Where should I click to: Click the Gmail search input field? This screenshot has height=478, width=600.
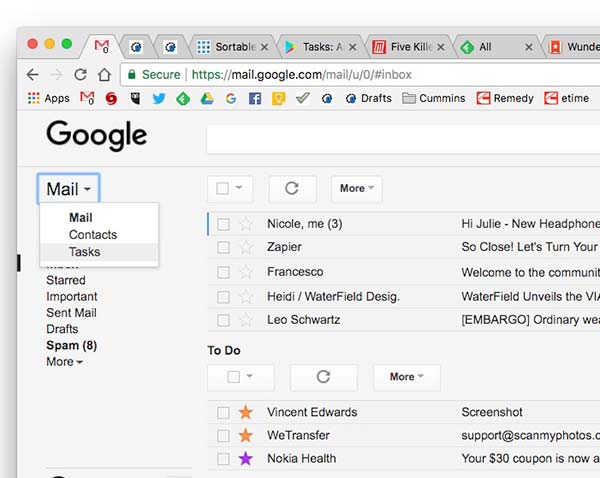click(x=400, y=139)
